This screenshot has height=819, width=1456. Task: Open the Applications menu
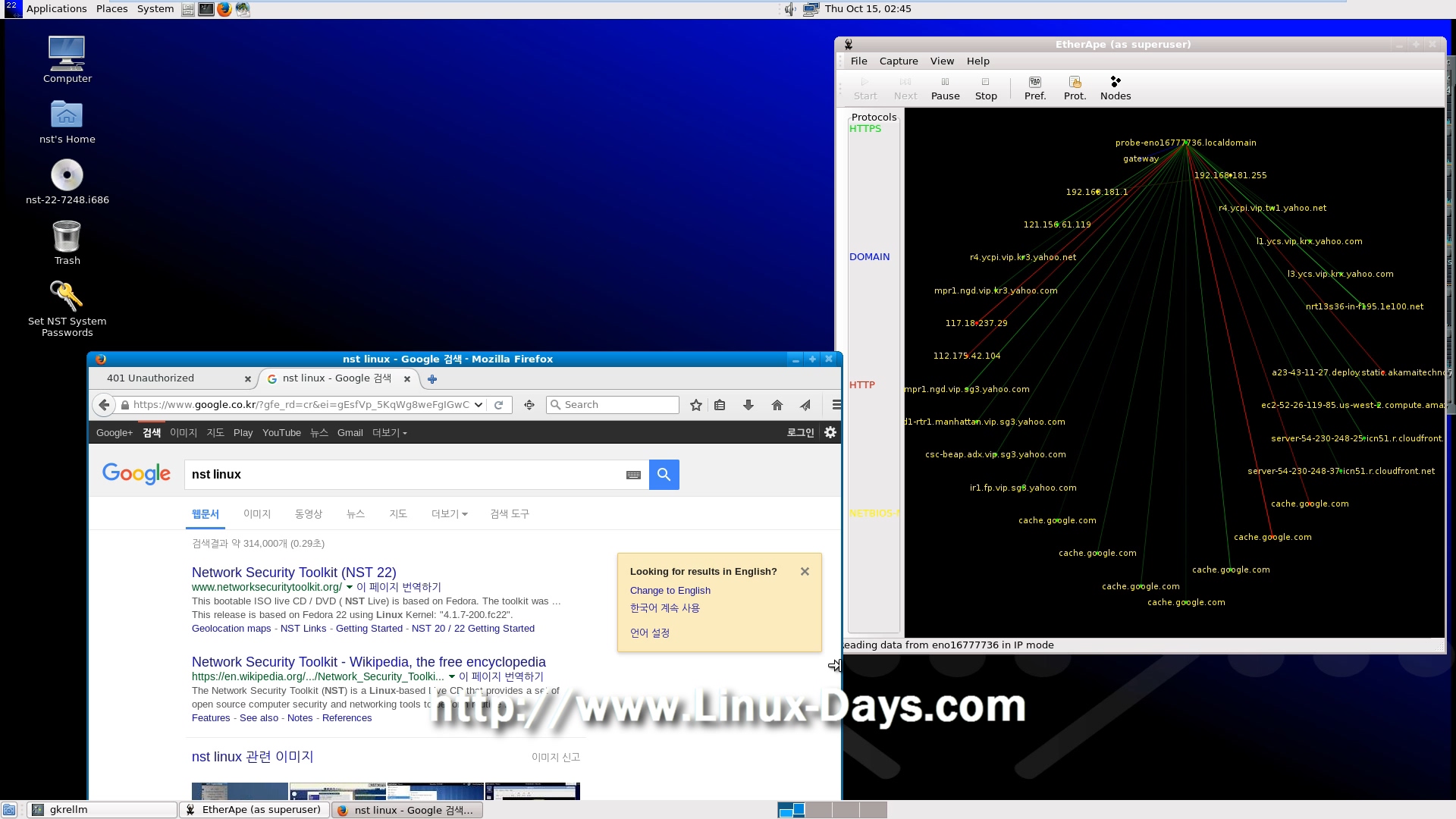point(56,9)
